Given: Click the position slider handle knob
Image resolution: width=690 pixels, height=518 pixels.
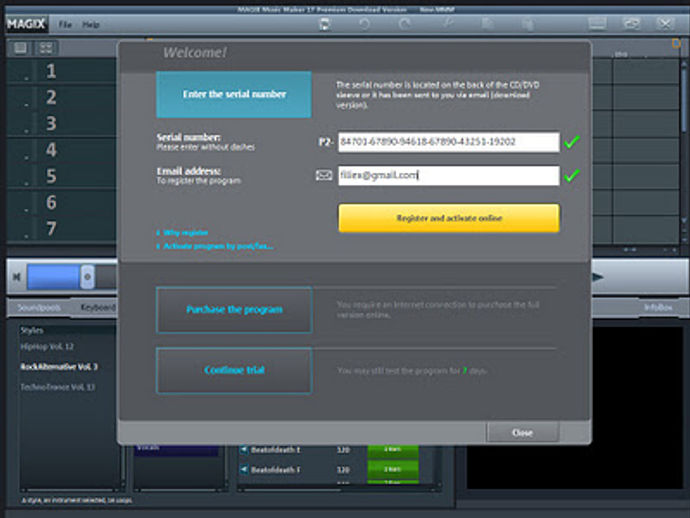Looking at the screenshot, I should click(x=87, y=277).
